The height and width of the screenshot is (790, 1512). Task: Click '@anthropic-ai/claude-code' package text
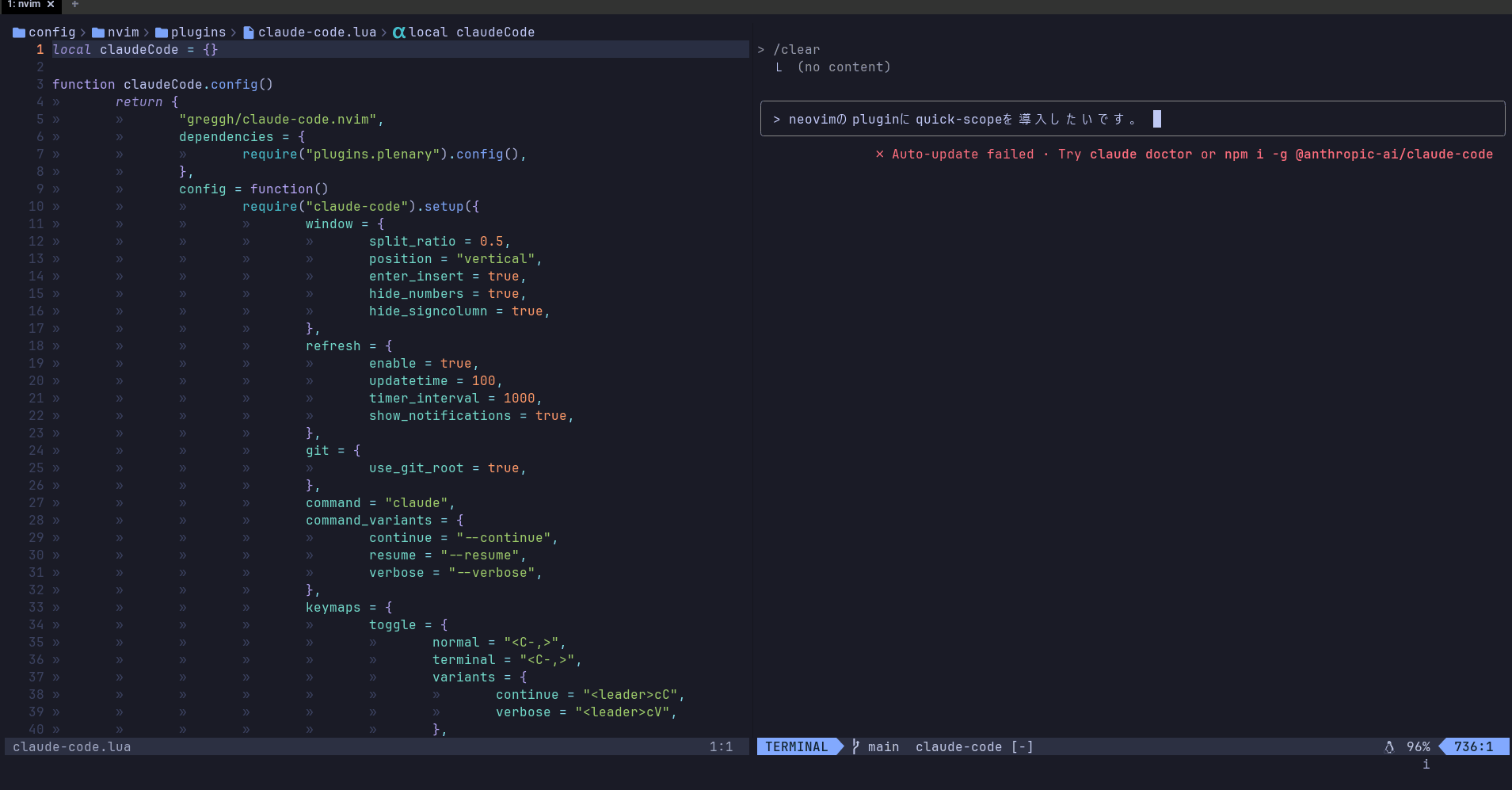point(1395,155)
